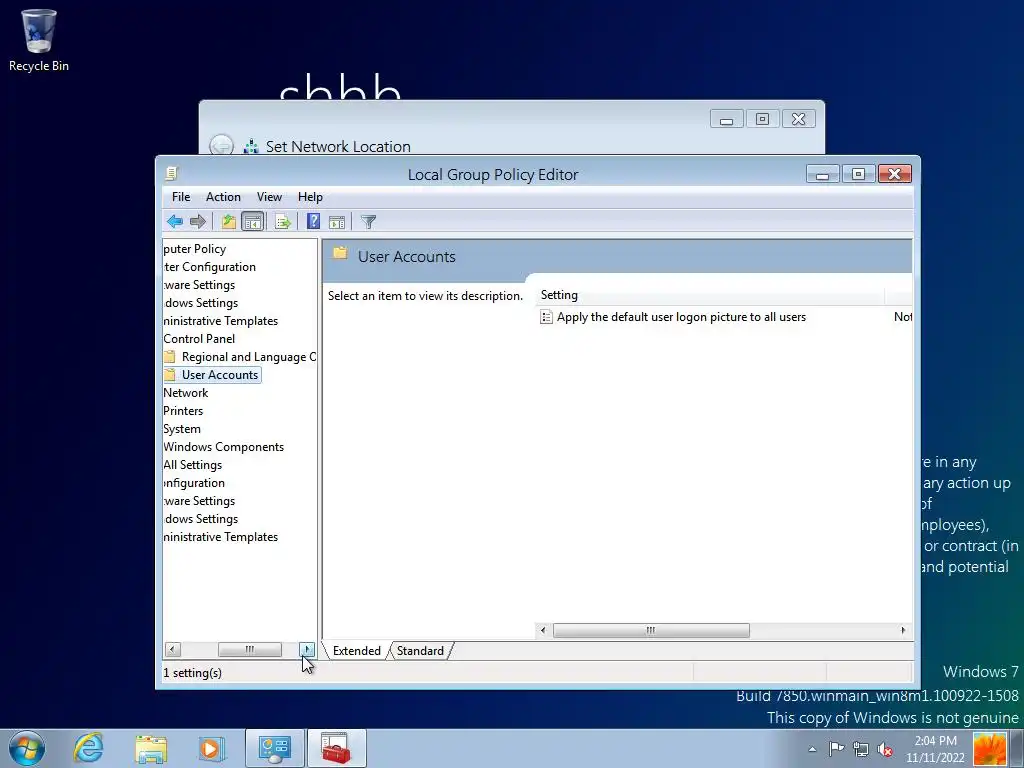This screenshot has height=768, width=1024.
Task: Click back arrow in Set Network Location window
Action: [221, 145]
